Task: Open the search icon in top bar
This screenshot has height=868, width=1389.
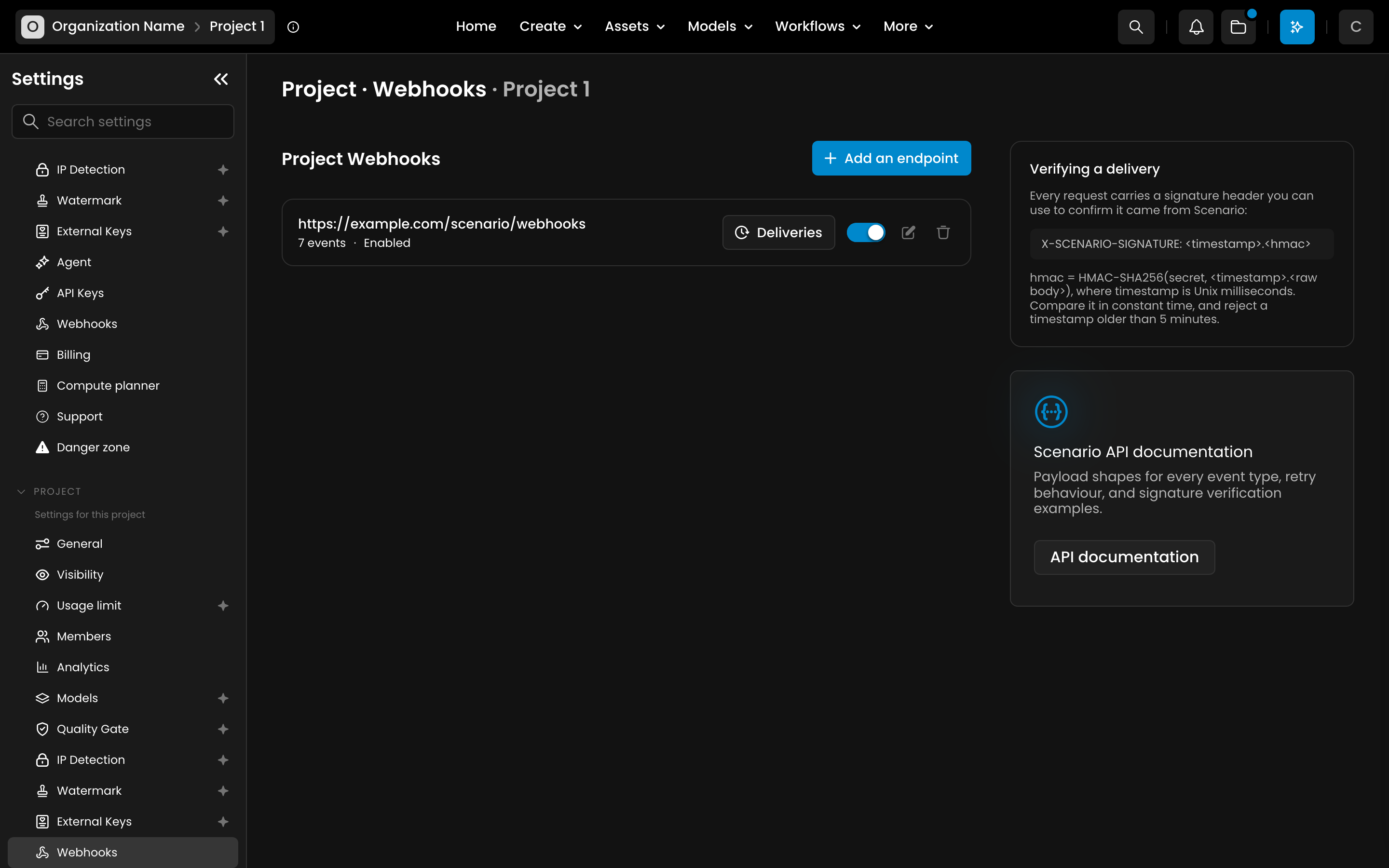Action: click(x=1135, y=27)
